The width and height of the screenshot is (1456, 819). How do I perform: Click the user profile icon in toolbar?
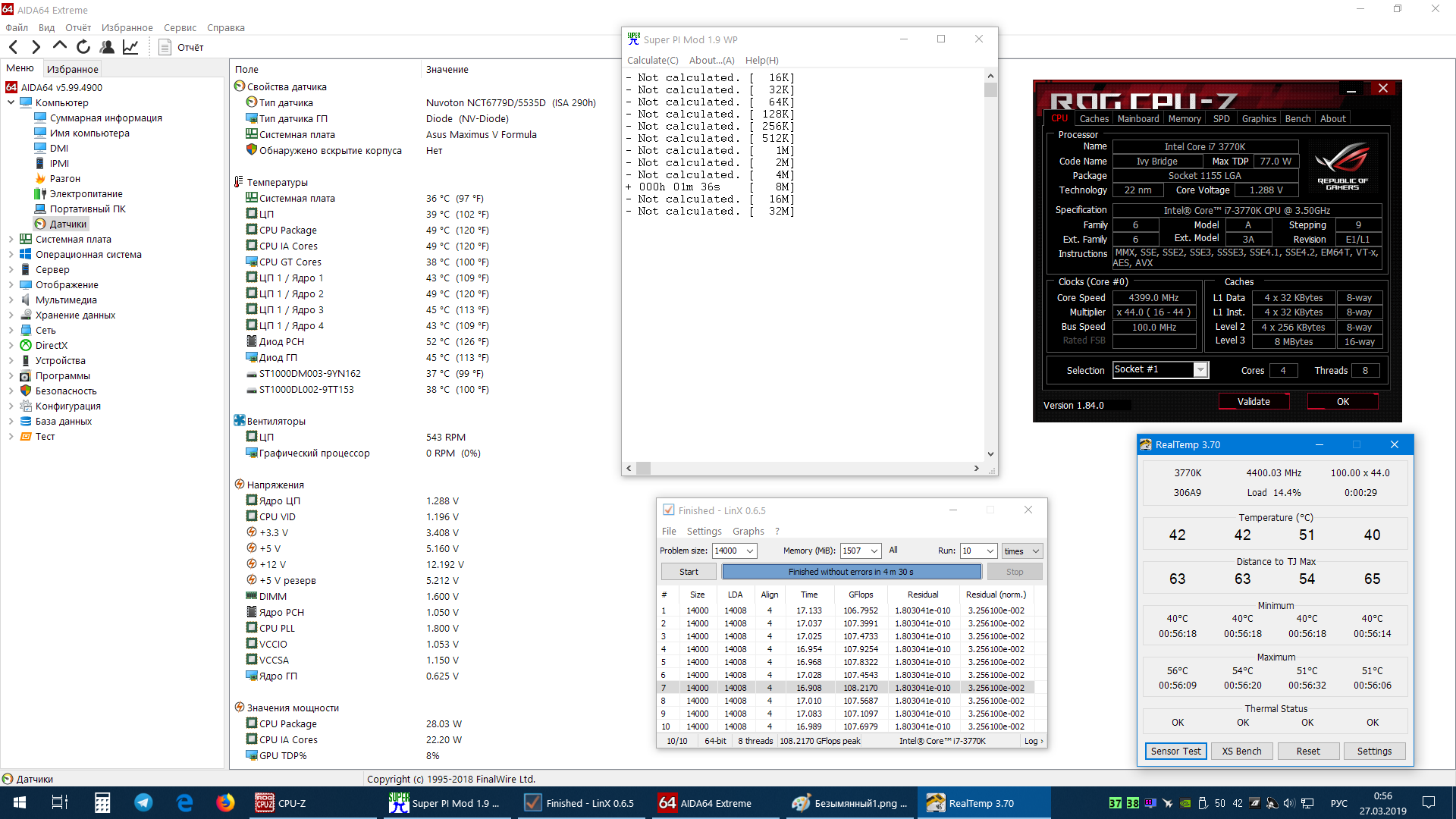tap(107, 47)
